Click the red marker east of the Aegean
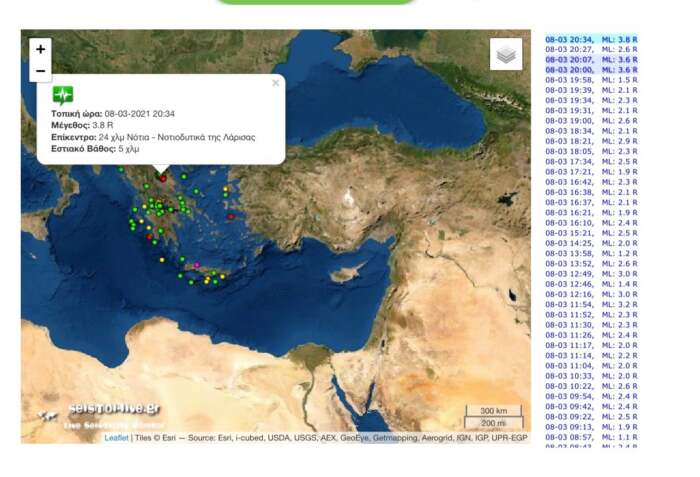700x477 pixels. (x=231, y=216)
